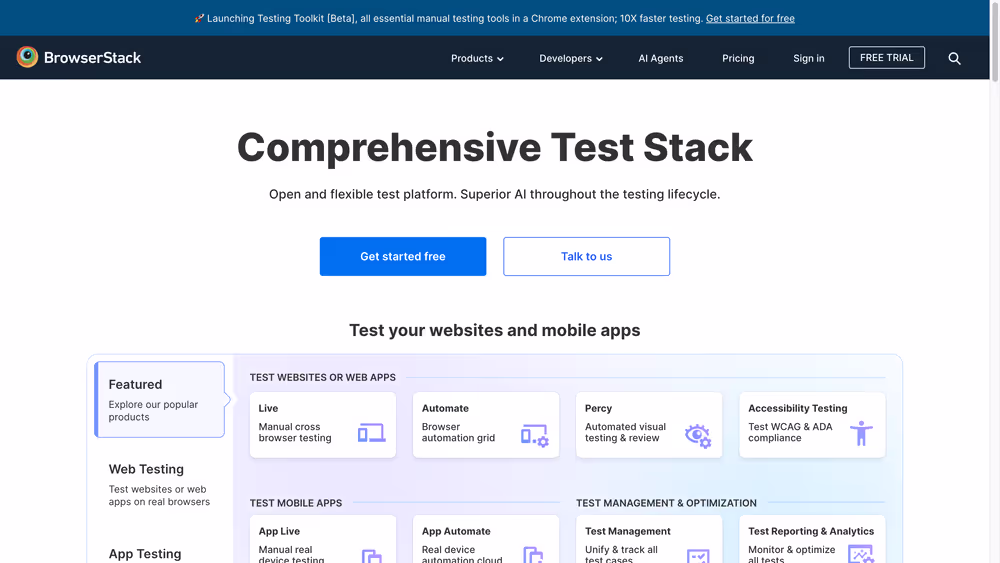Expand the Products dropdown menu

tap(477, 58)
